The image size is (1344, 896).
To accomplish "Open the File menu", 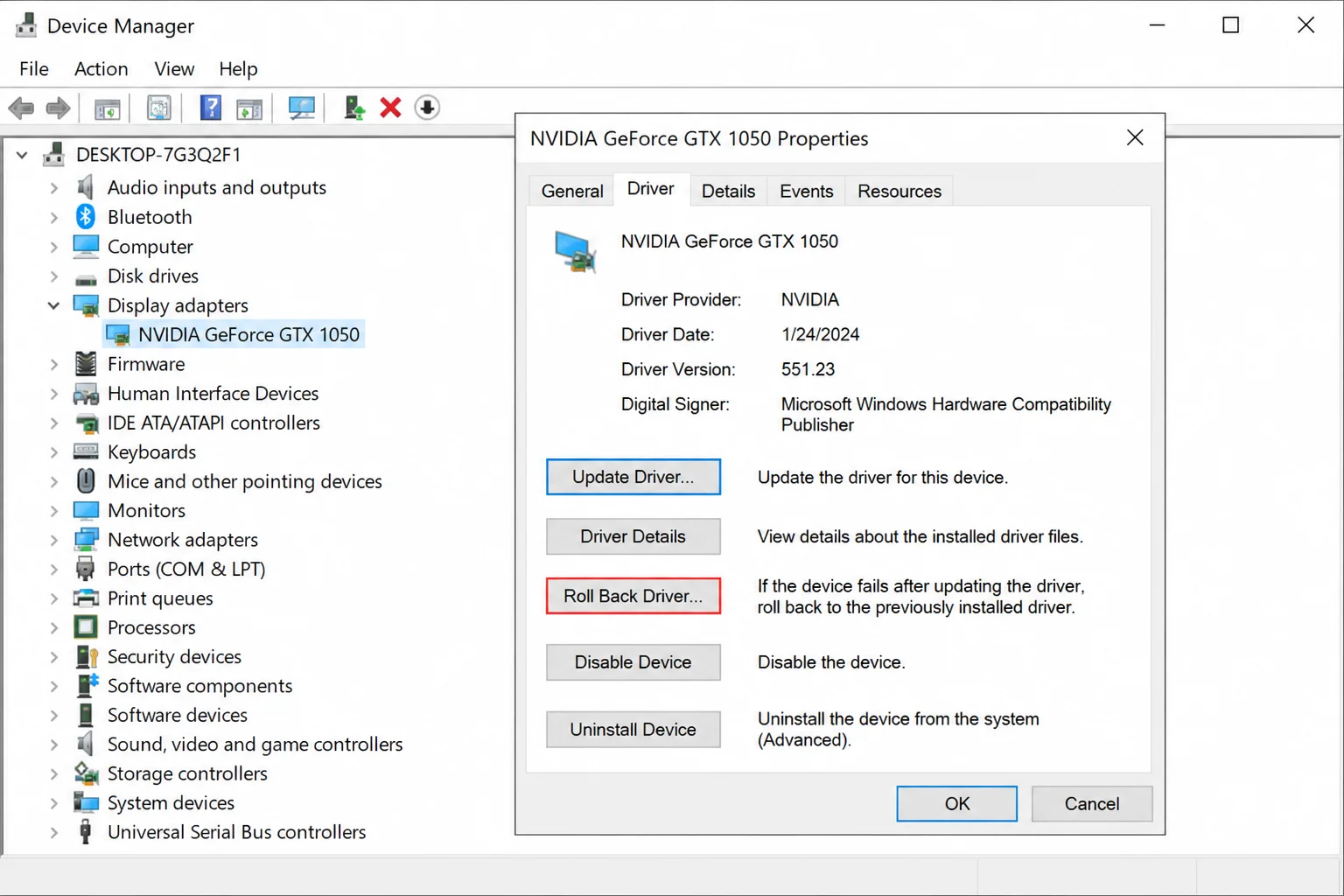I will 34,68.
